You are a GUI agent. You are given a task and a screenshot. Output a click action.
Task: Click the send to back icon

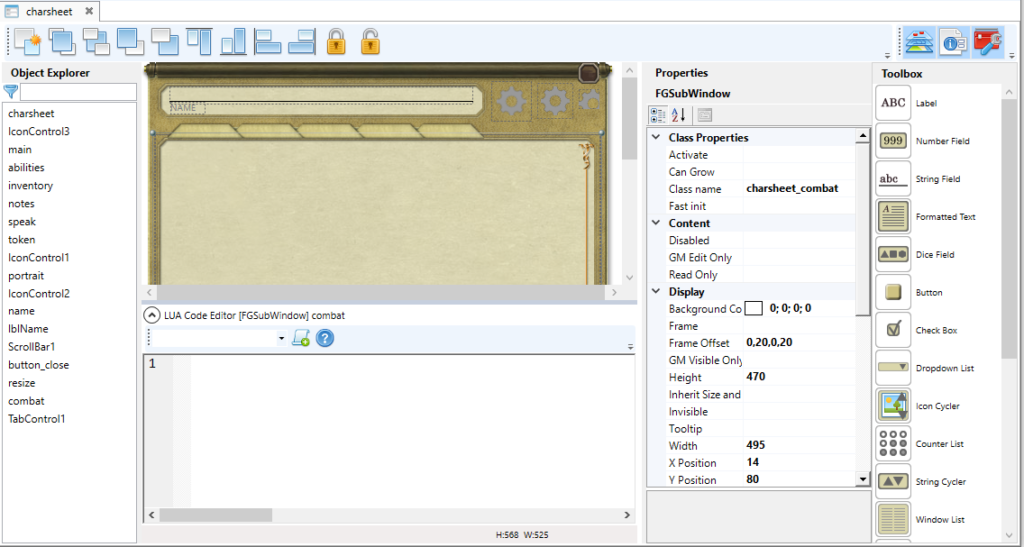[x=96, y=42]
